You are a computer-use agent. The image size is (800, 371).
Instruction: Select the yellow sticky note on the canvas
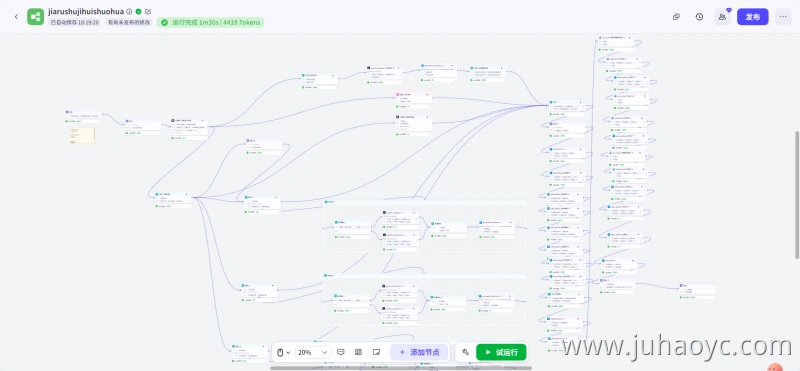coord(82,135)
